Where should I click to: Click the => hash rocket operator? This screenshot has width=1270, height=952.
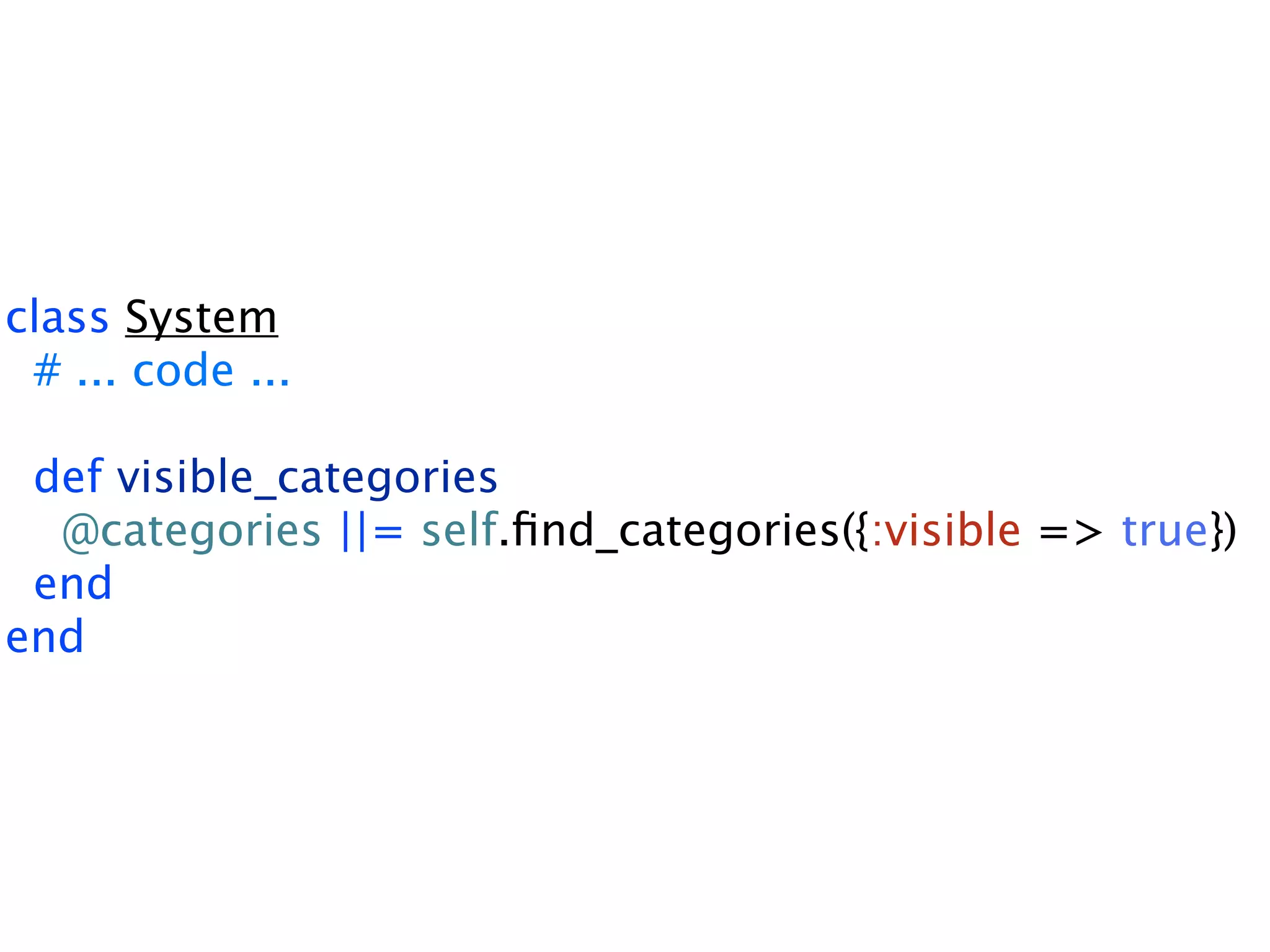(x=1071, y=532)
